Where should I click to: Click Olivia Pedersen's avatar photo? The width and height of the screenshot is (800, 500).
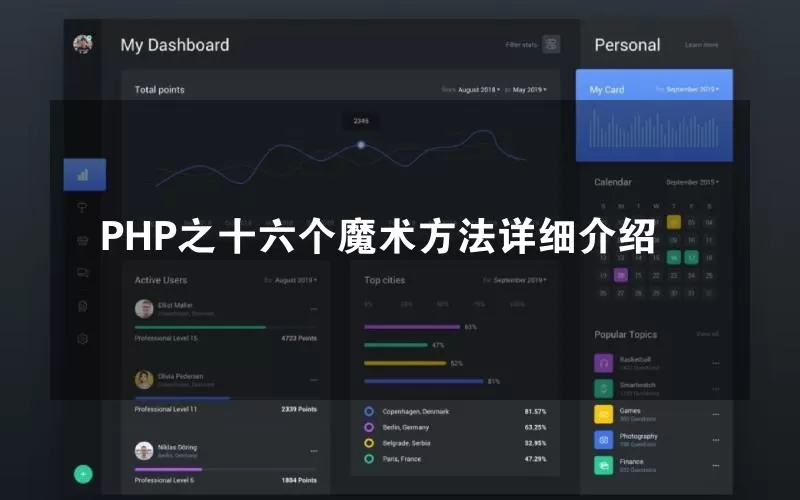(x=144, y=380)
